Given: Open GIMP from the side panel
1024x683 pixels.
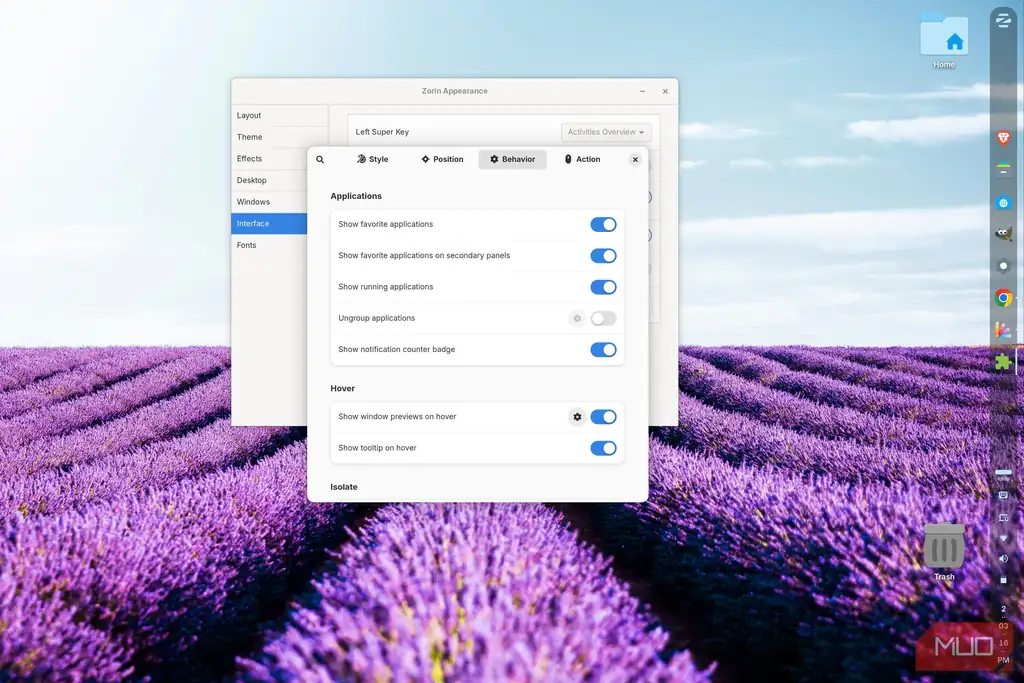Looking at the screenshot, I should [x=1003, y=234].
